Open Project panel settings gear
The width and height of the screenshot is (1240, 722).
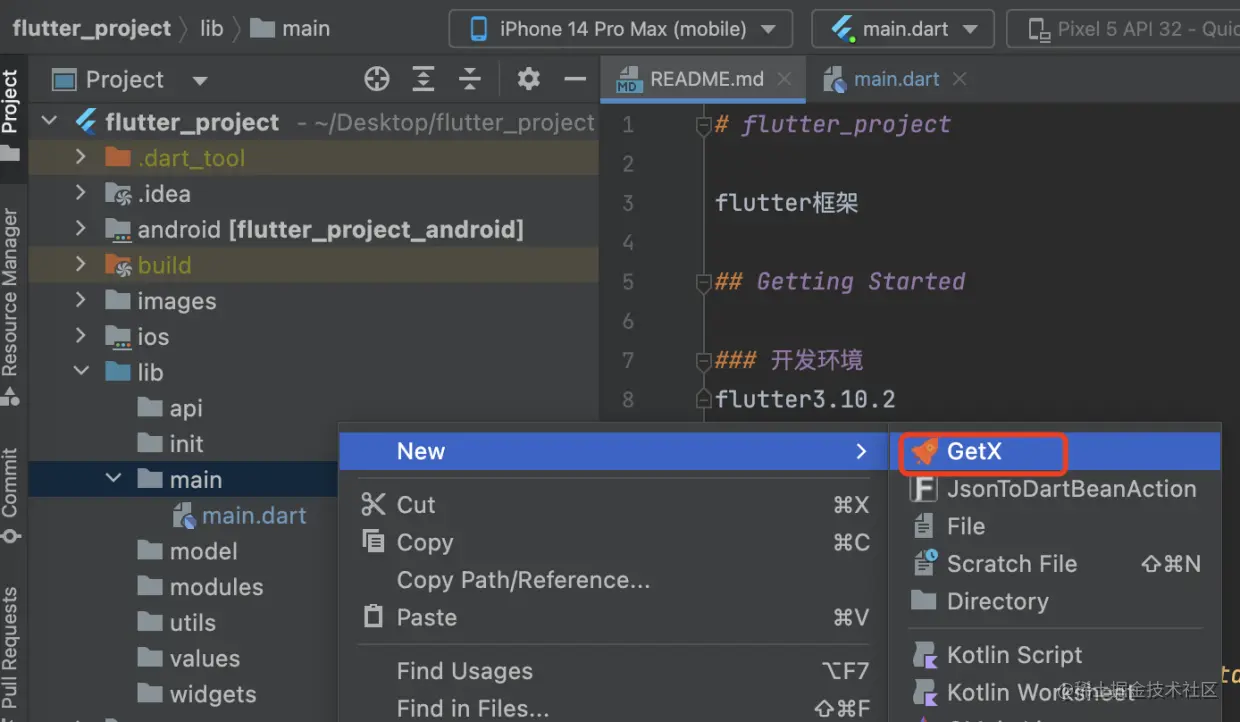[x=528, y=79]
